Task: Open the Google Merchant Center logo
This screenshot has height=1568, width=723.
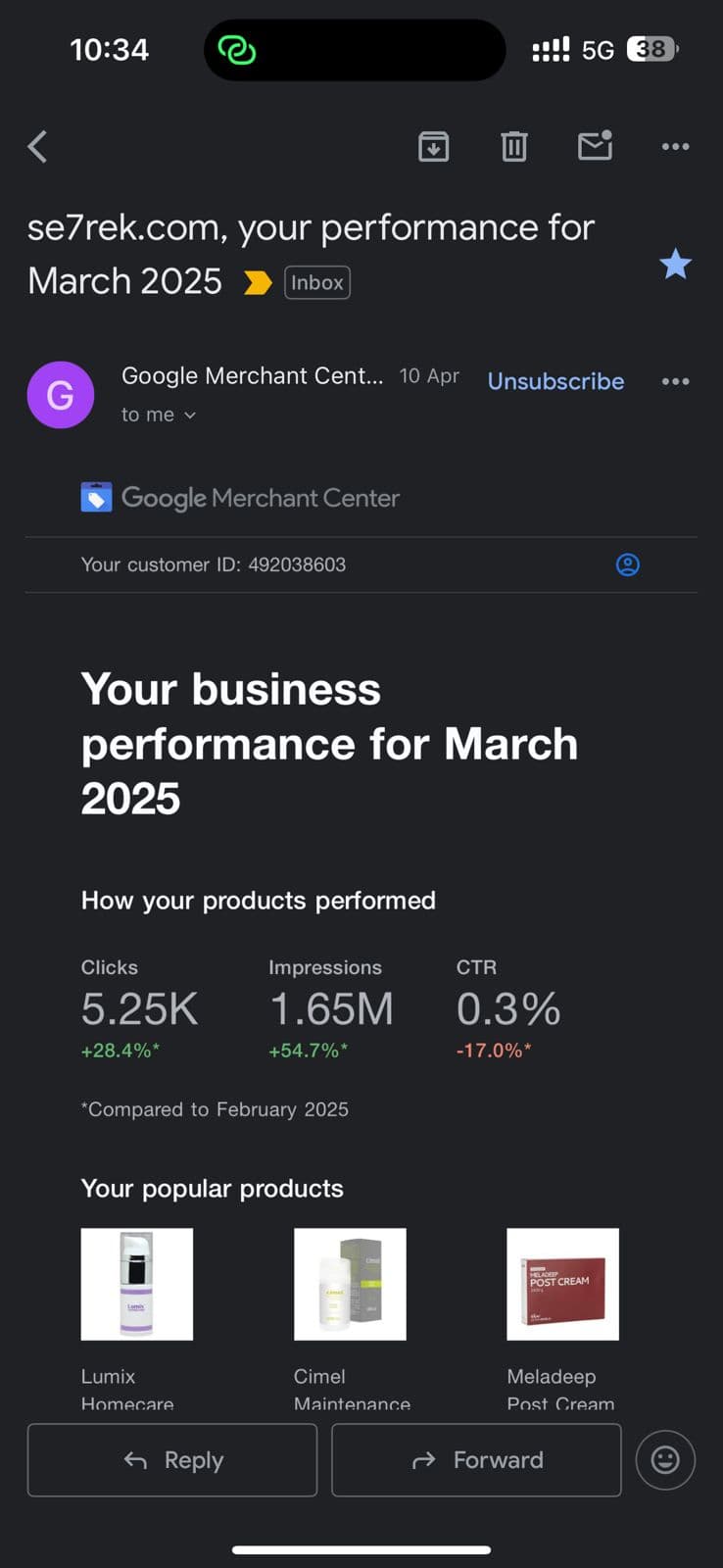Action: click(x=241, y=498)
